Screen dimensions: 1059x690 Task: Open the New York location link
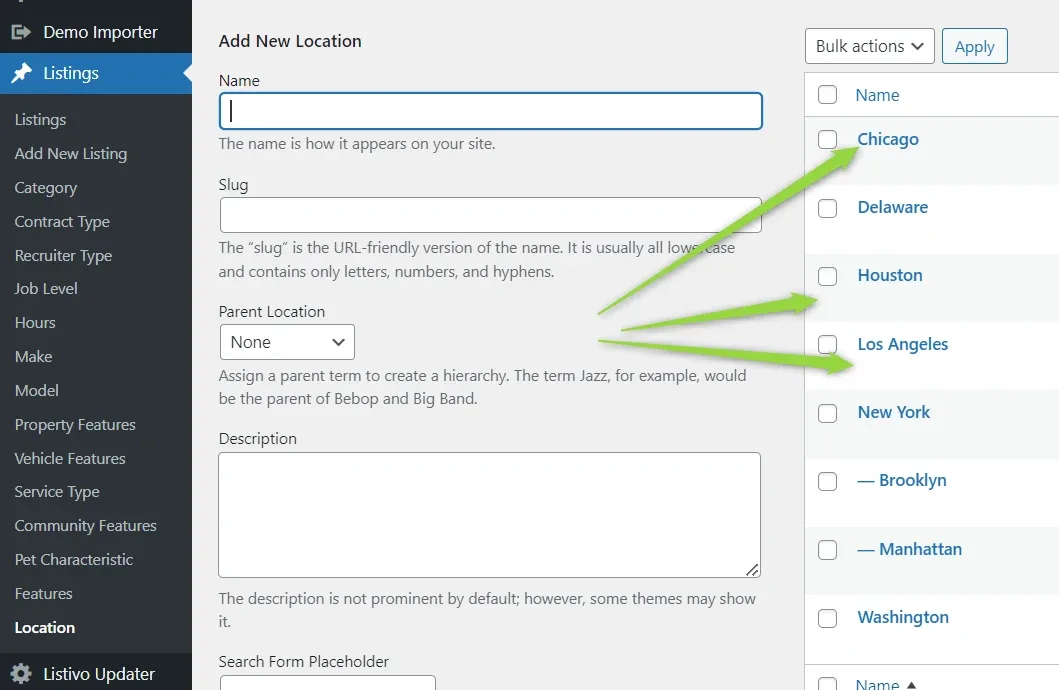click(x=894, y=413)
